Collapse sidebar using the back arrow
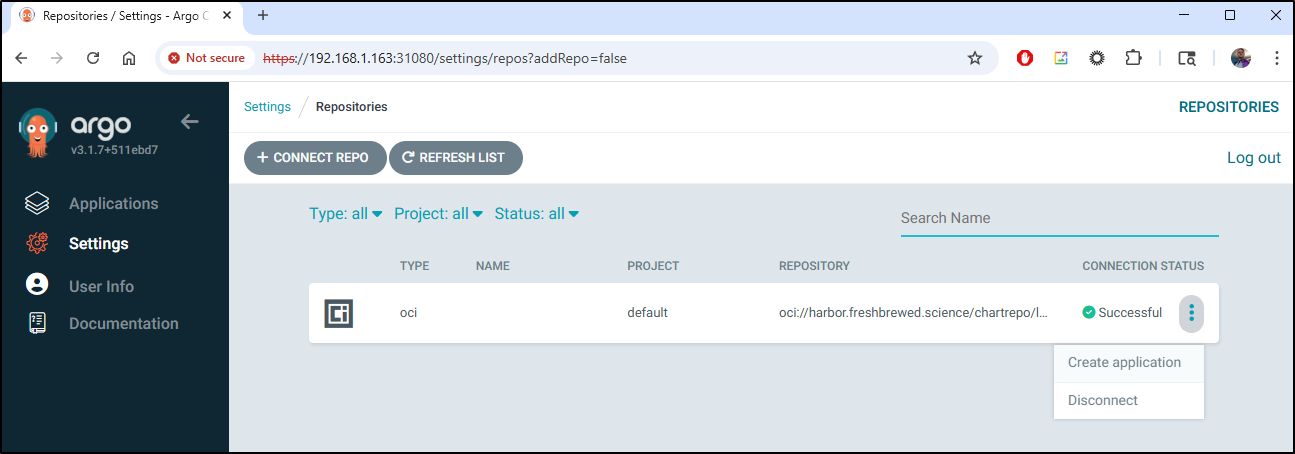The height and width of the screenshot is (454, 1295). (190, 122)
